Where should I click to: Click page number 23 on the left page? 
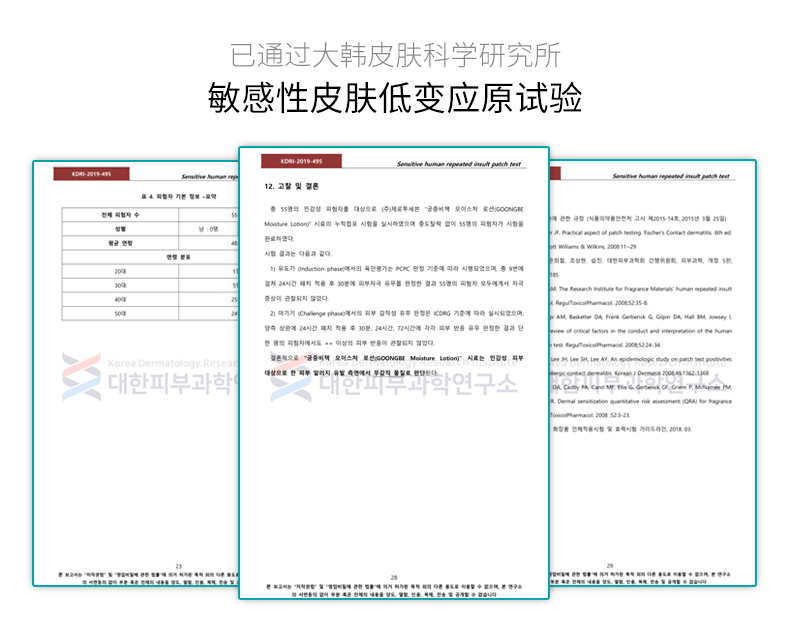(178, 566)
